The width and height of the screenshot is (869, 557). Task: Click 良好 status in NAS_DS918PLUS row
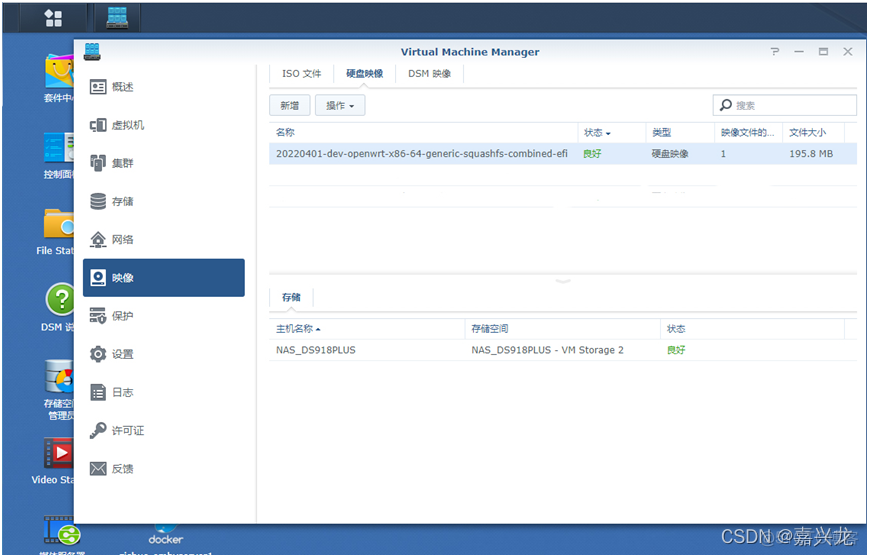click(x=676, y=350)
